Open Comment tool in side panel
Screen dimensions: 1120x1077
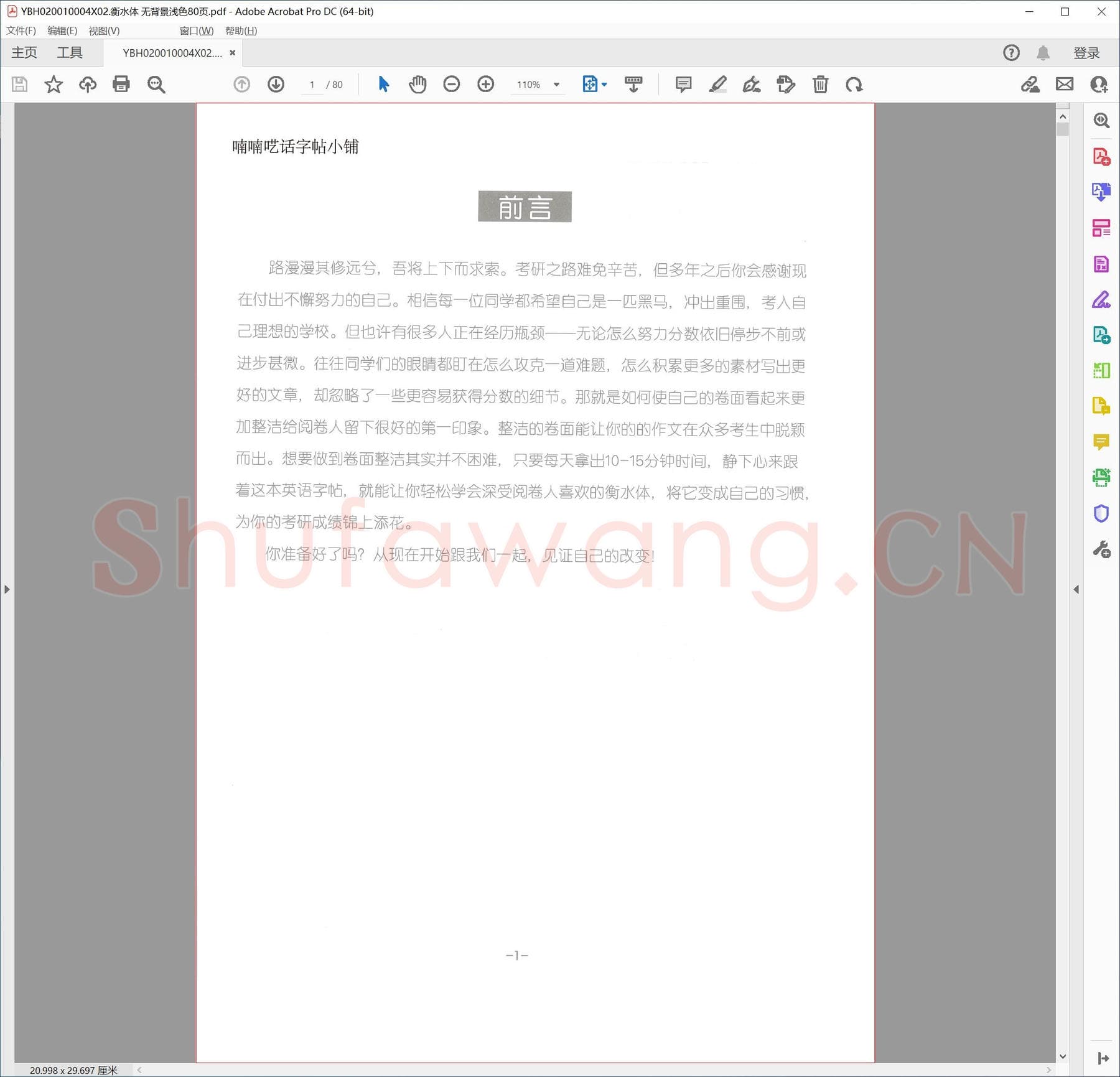(1101, 442)
